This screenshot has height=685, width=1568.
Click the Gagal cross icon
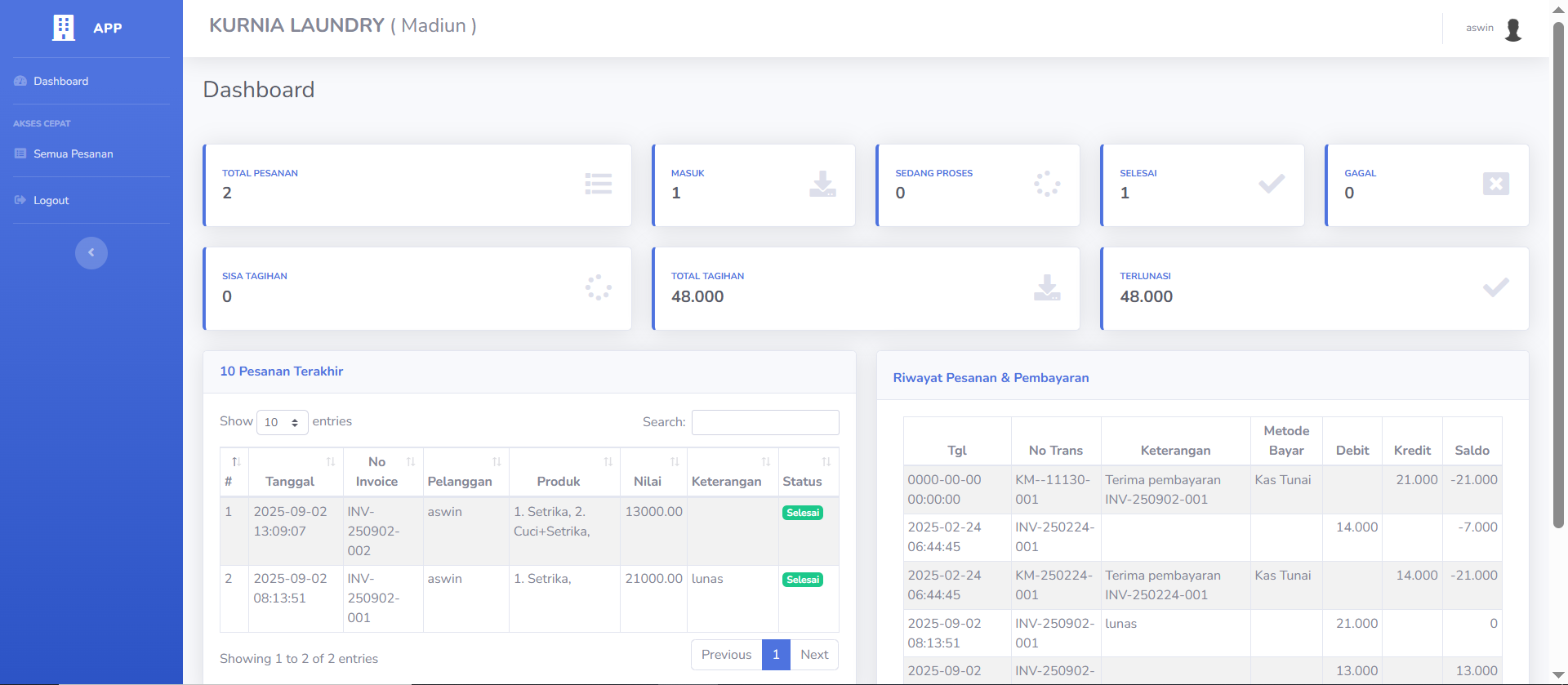tap(1495, 184)
